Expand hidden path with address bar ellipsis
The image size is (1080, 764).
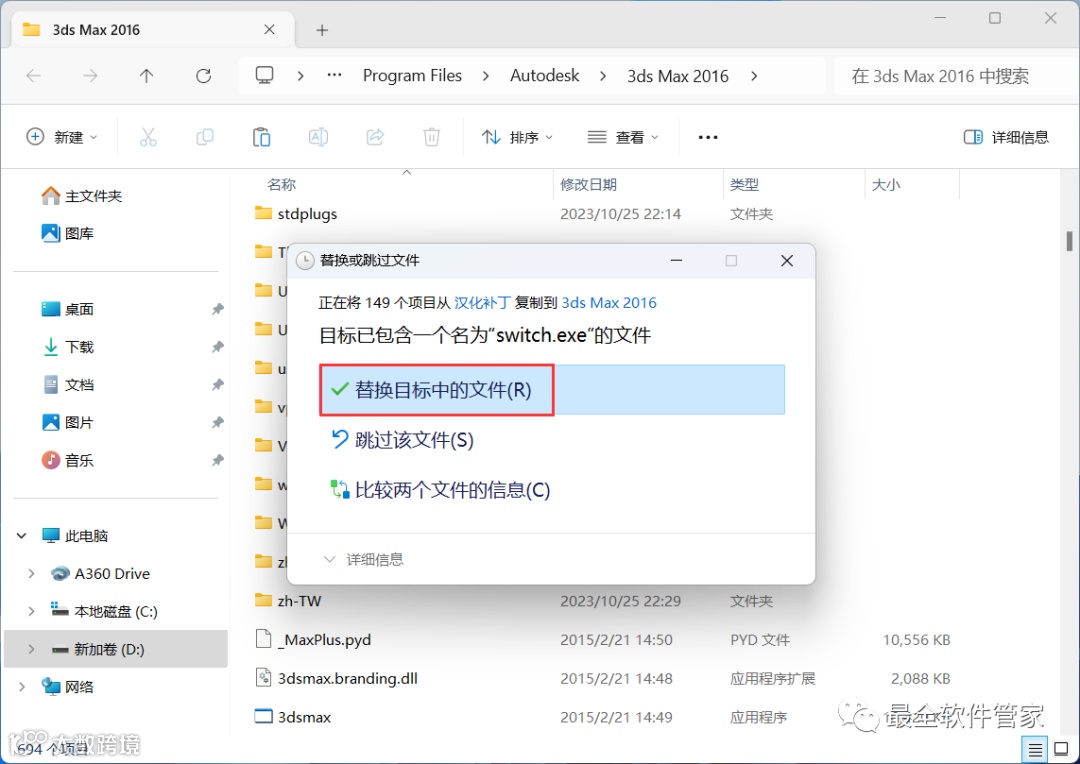click(334, 75)
